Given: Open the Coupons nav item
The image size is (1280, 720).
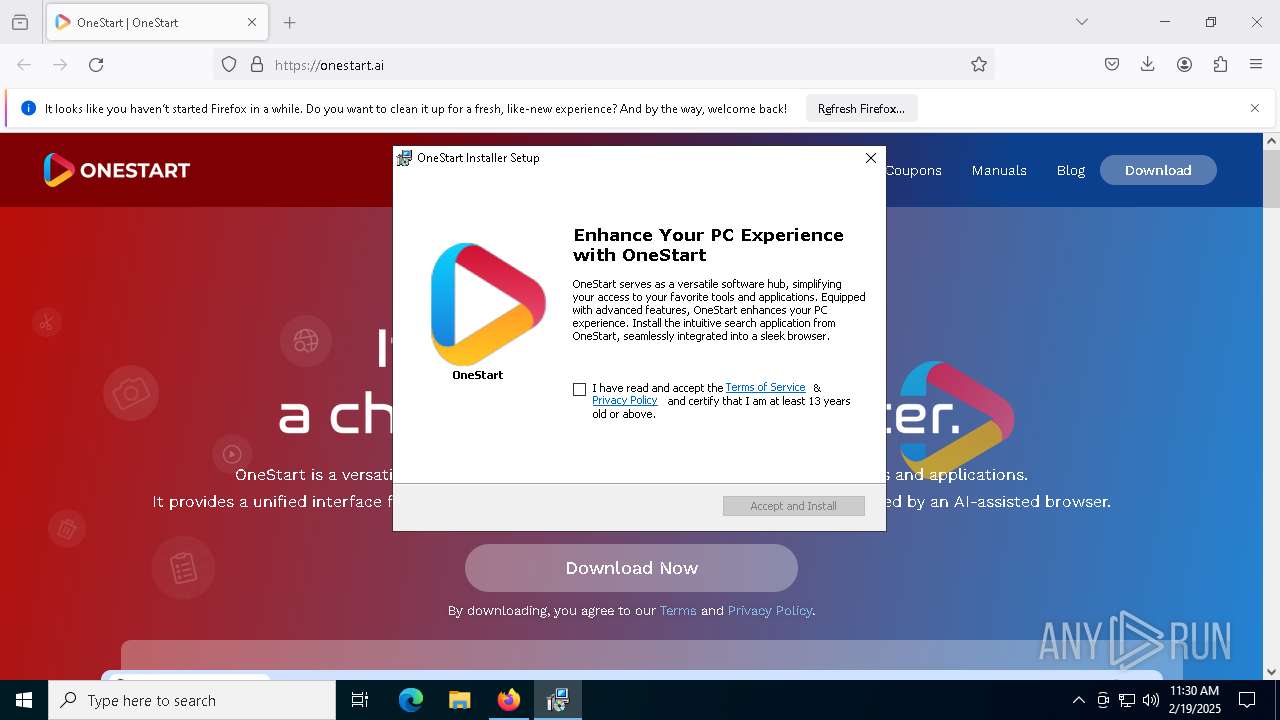Looking at the screenshot, I should [913, 171].
